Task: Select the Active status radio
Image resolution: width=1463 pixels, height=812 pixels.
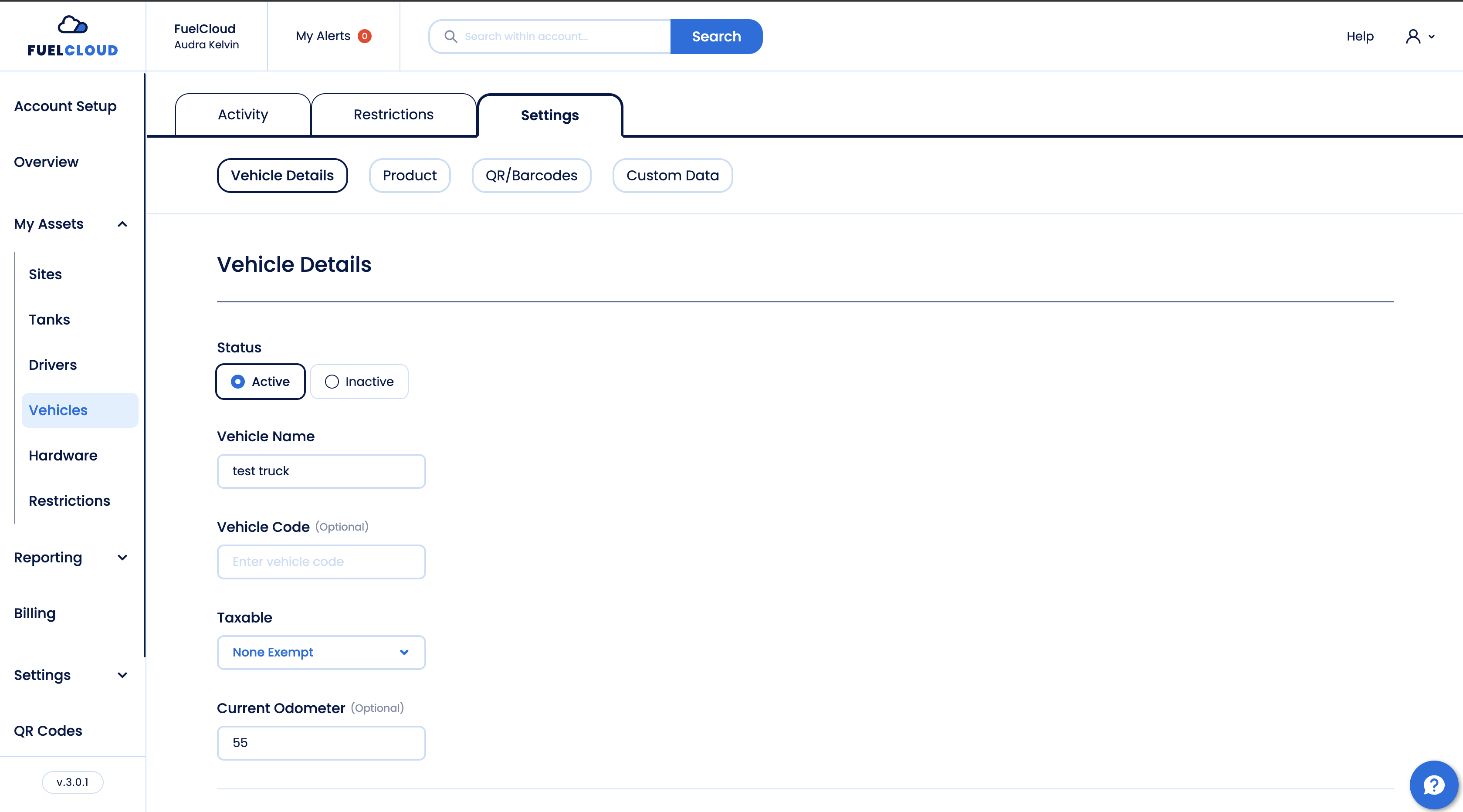Action: coord(261,382)
